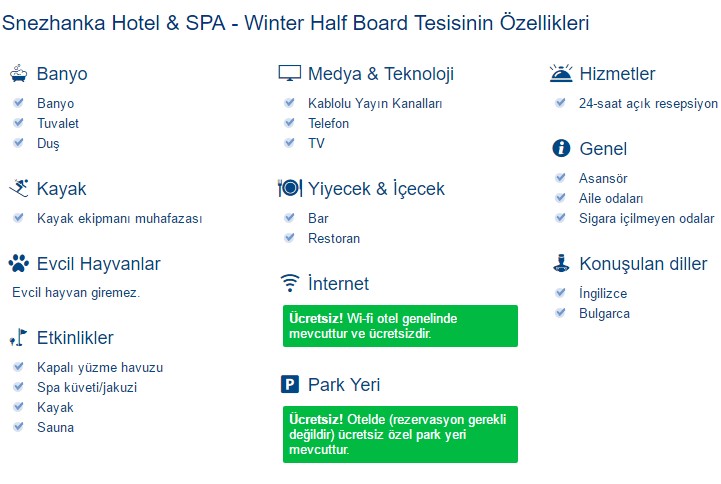This screenshot has height=484, width=721.
Task: Click the 24-saat açık resepsiyon text
Action: click(x=648, y=103)
